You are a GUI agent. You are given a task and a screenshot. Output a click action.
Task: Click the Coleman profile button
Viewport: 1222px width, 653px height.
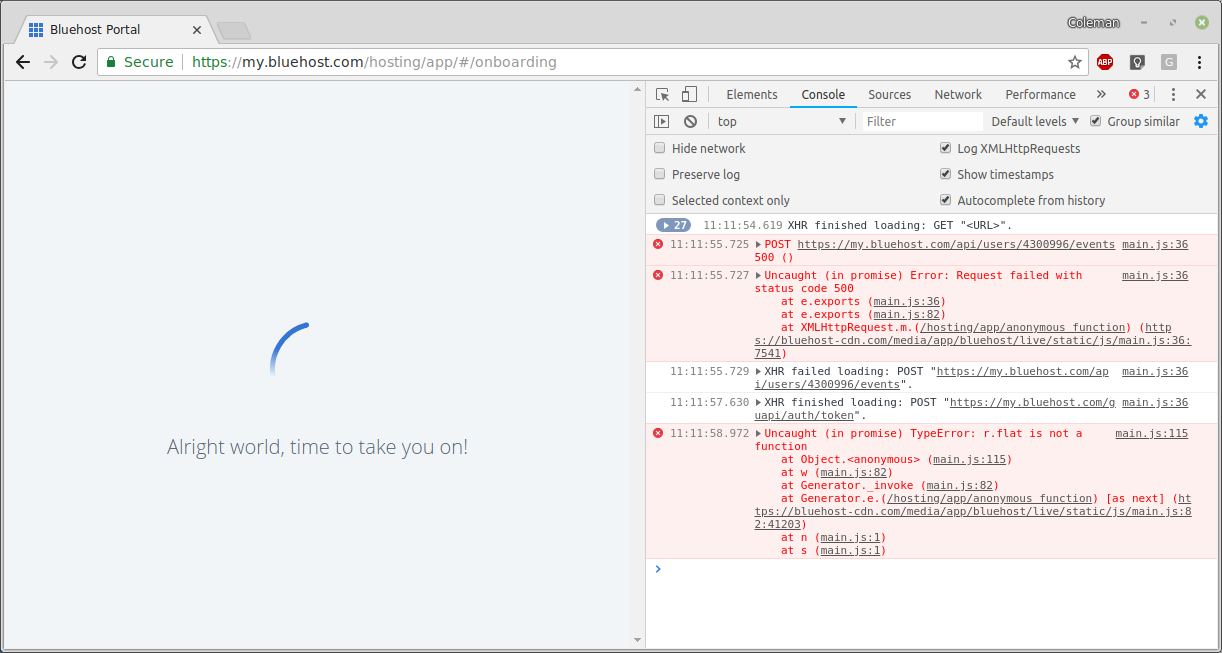coord(1093,22)
